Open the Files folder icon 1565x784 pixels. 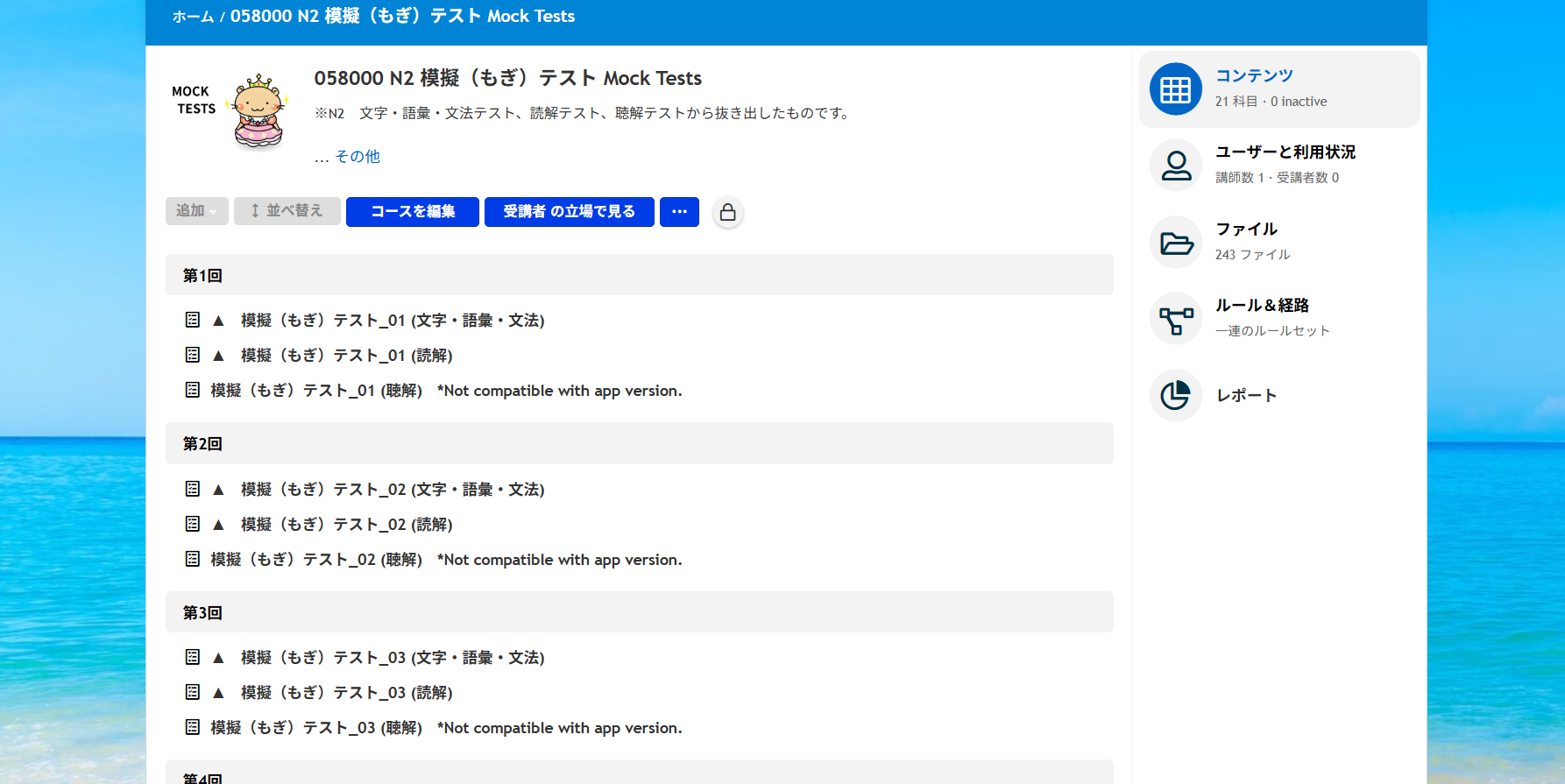coord(1175,243)
